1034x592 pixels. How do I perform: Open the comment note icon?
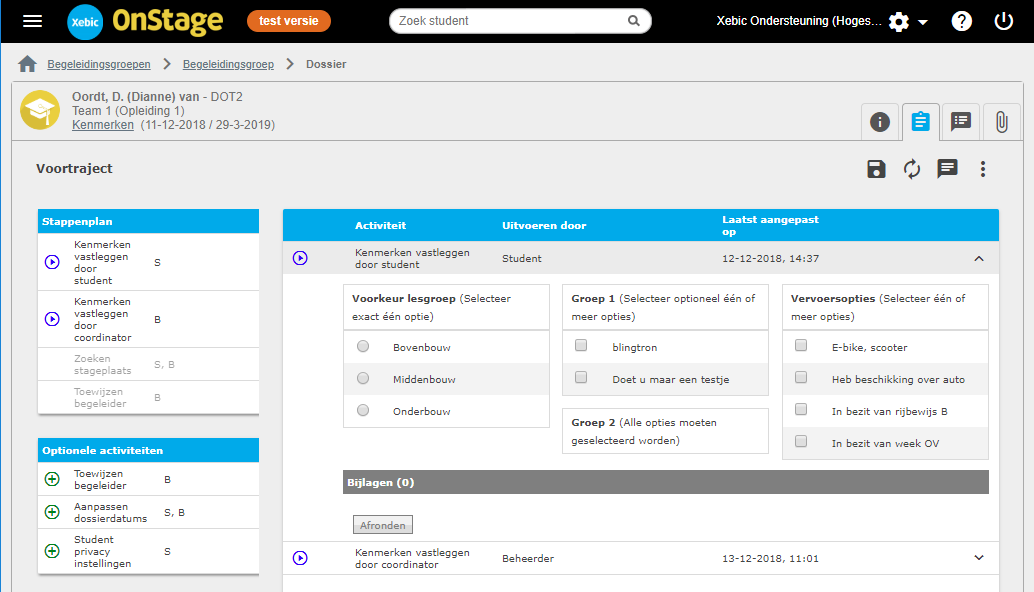tap(948, 169)
